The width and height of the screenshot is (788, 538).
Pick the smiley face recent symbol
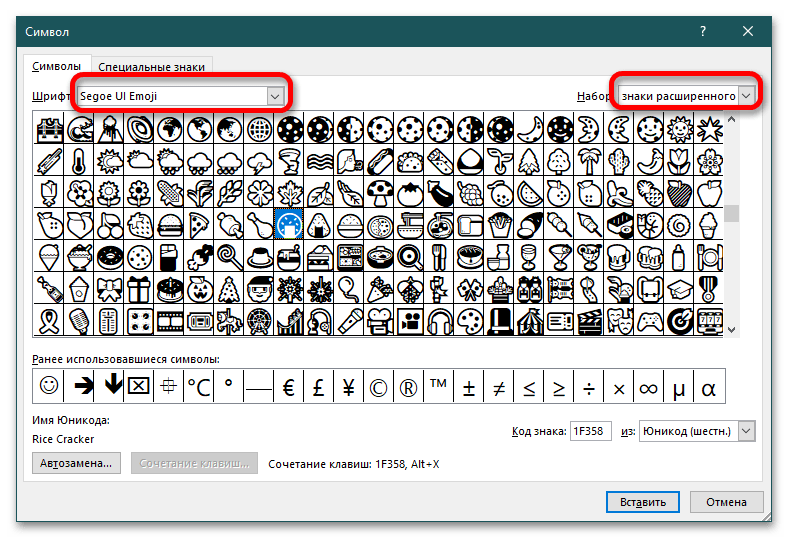click(x=49, y=386)
